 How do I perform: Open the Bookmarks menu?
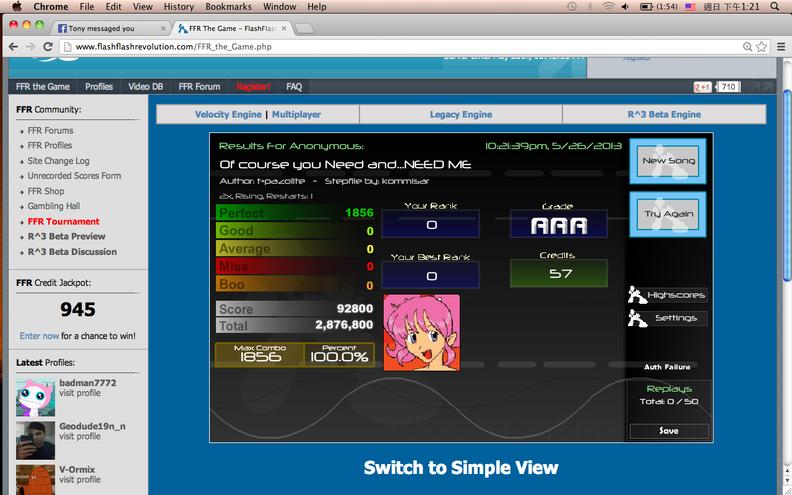[228, 7]
